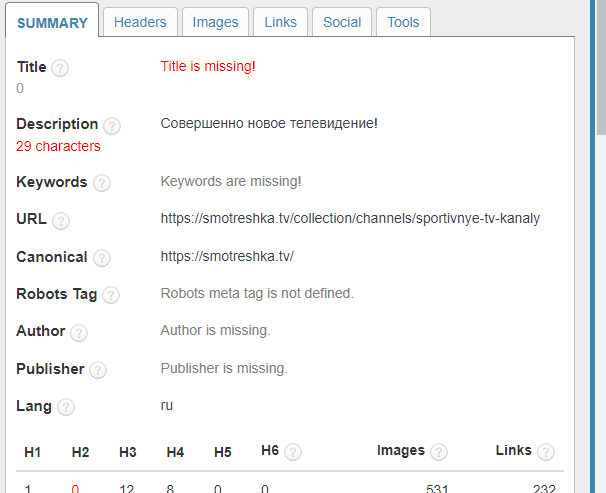Screen dimensions: 606x493
Task: Go to the Links tab
Action: pos(280,22)
